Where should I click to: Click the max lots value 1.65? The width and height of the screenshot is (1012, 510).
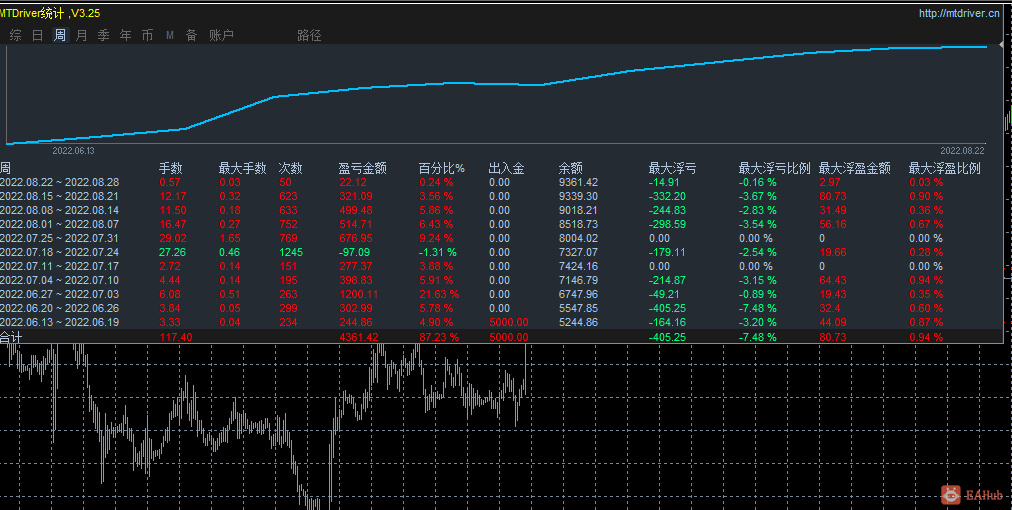coord(230,238)
